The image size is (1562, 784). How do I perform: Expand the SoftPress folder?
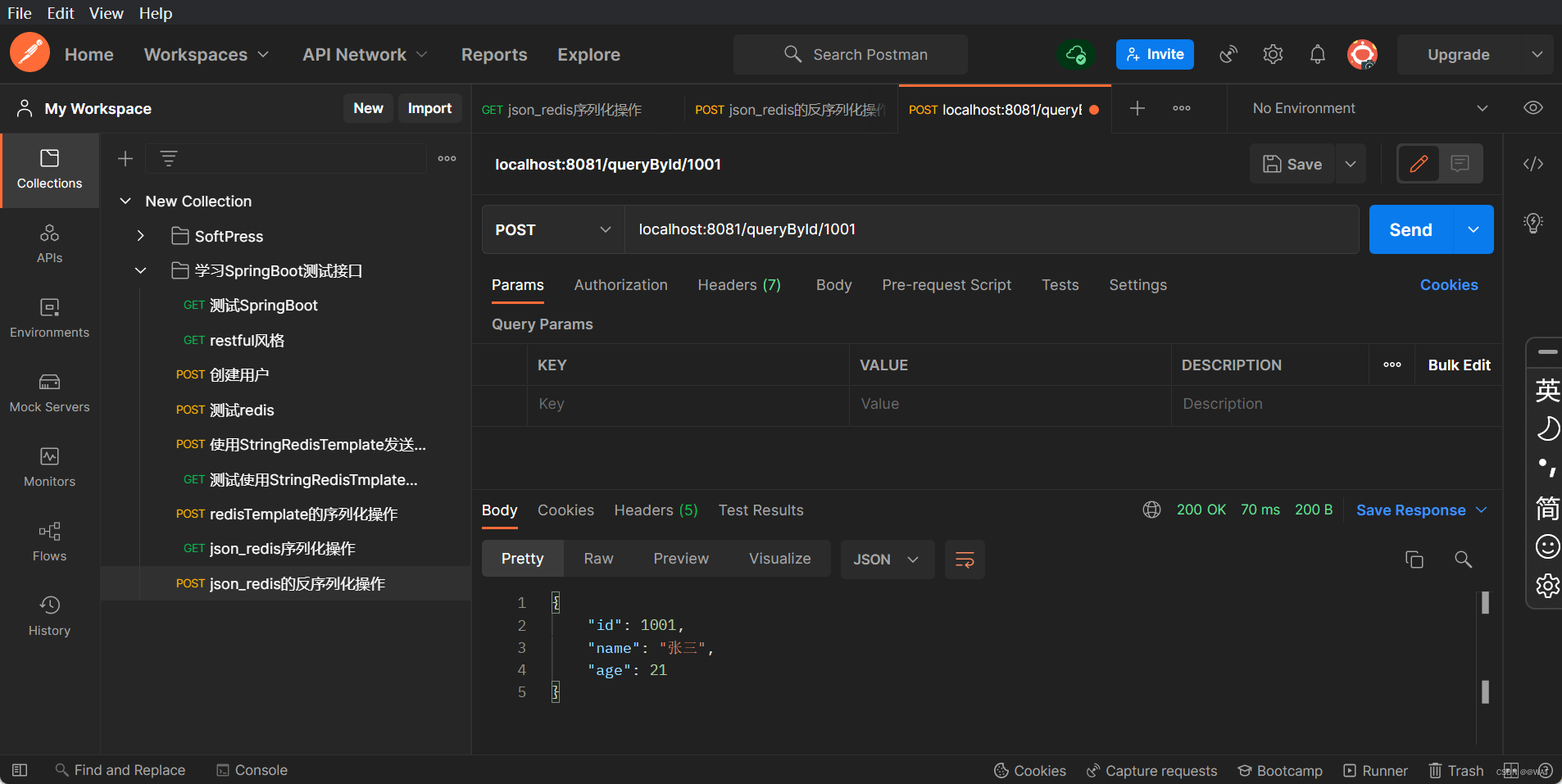(x=141, y=236)
